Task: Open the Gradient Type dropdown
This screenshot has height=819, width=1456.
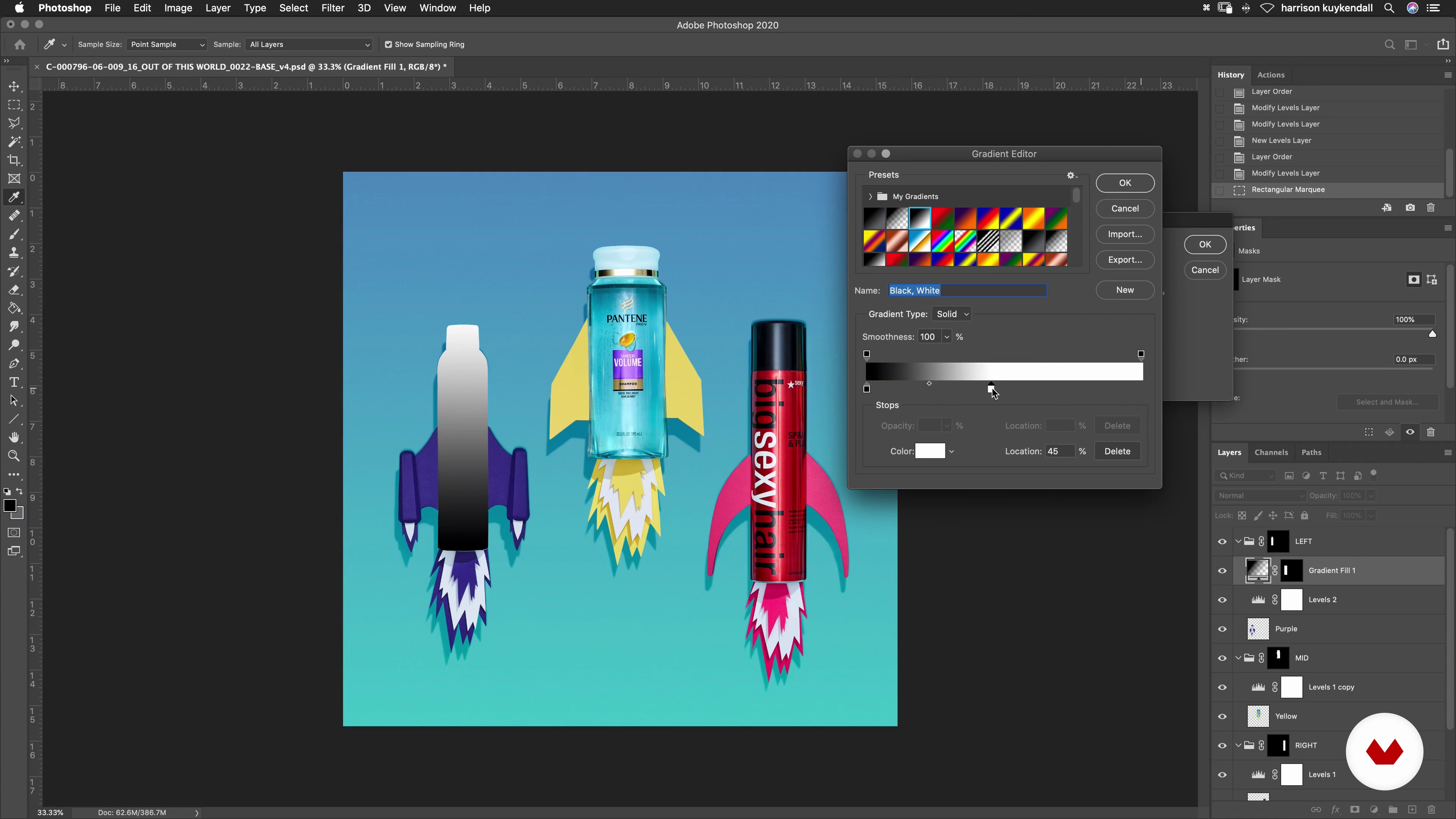Action: pyautogui.click(x=952, y=314)
